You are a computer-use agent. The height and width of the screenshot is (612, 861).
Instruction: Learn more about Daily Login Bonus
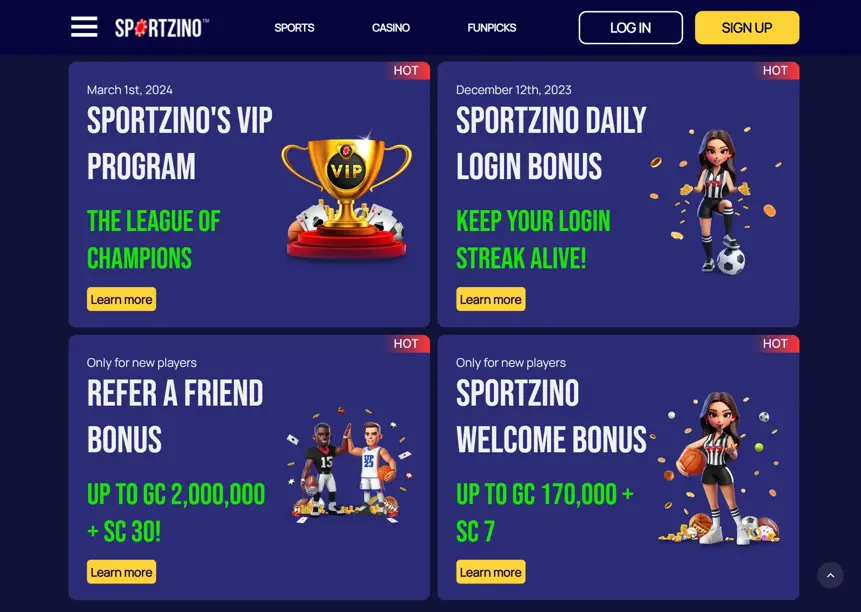click(x=490, y=299)
